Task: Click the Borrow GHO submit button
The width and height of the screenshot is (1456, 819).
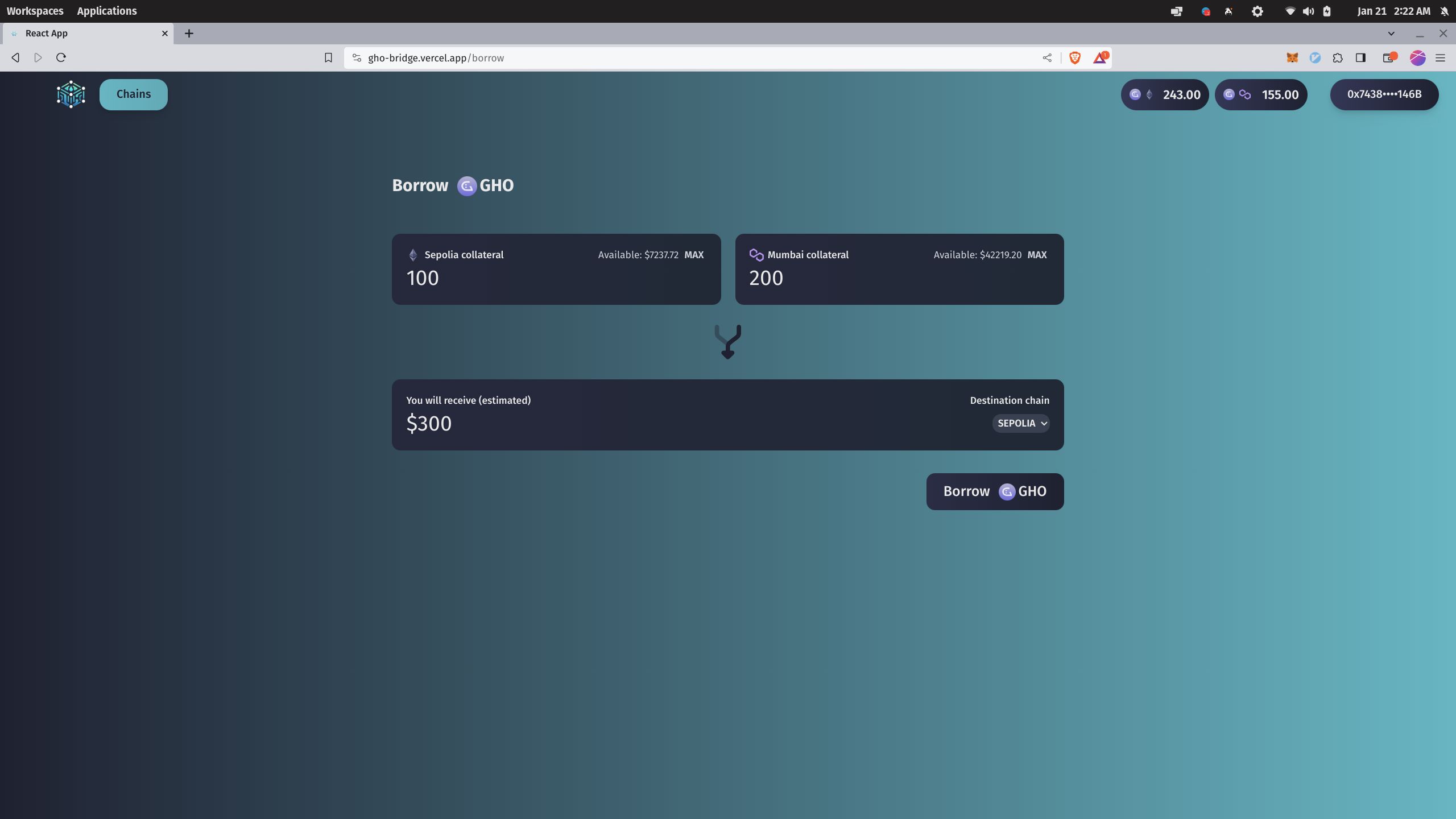Action: (x=995, y=491)
